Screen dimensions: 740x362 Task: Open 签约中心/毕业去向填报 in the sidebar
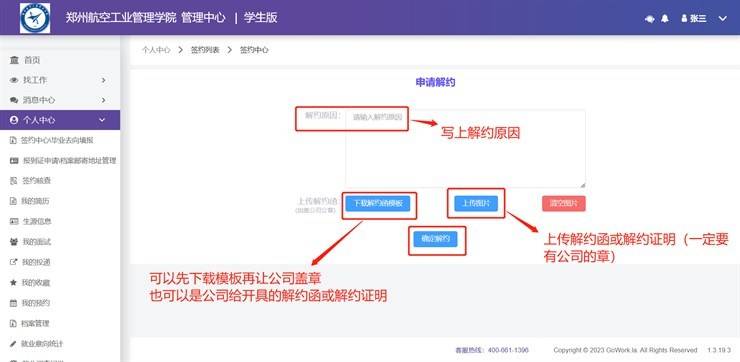57,140
